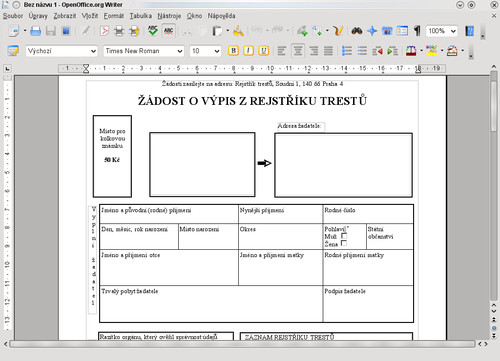Open the Gallery icon

(387, 31)
